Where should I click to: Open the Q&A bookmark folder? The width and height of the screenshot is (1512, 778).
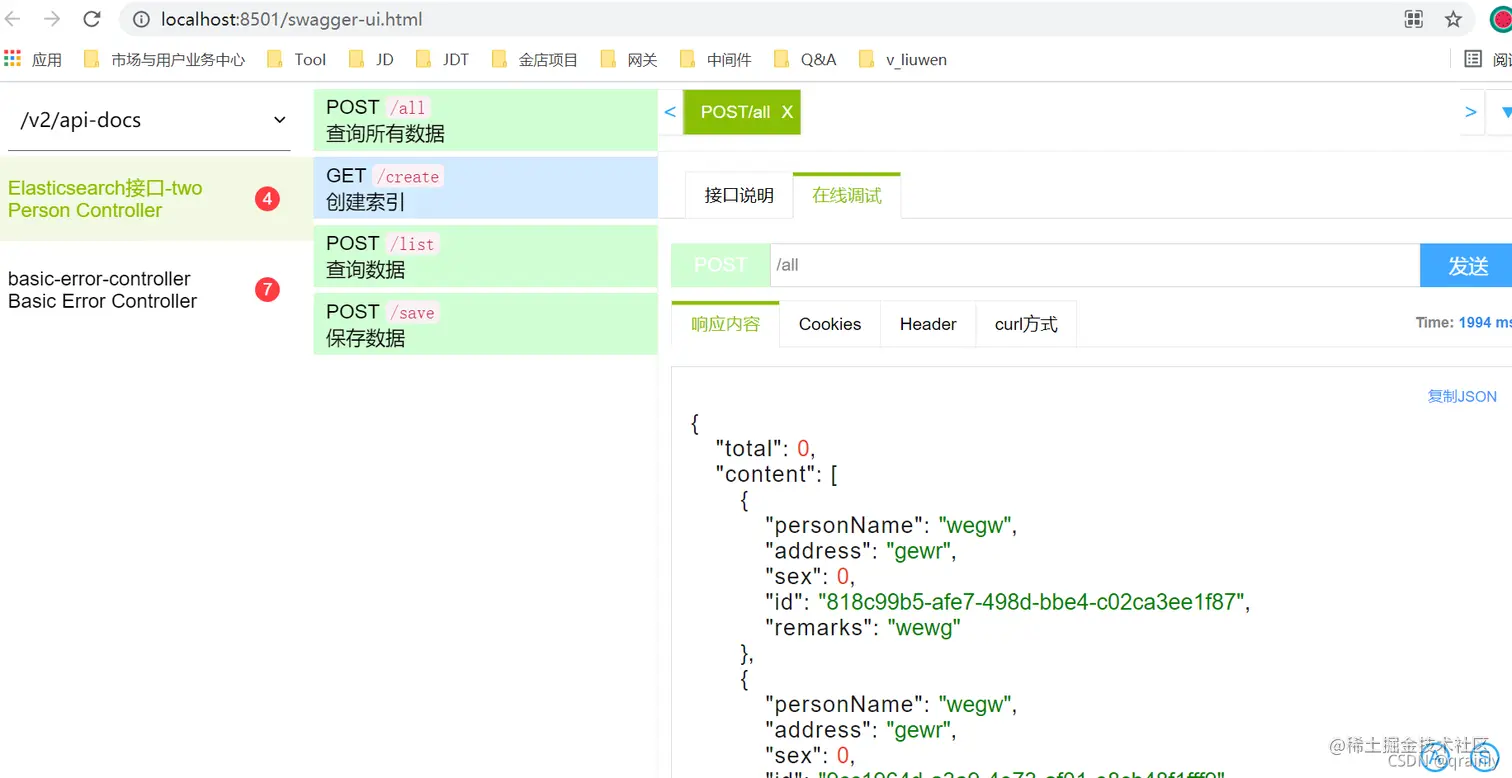pyautogui.click(x=805, y=60)
